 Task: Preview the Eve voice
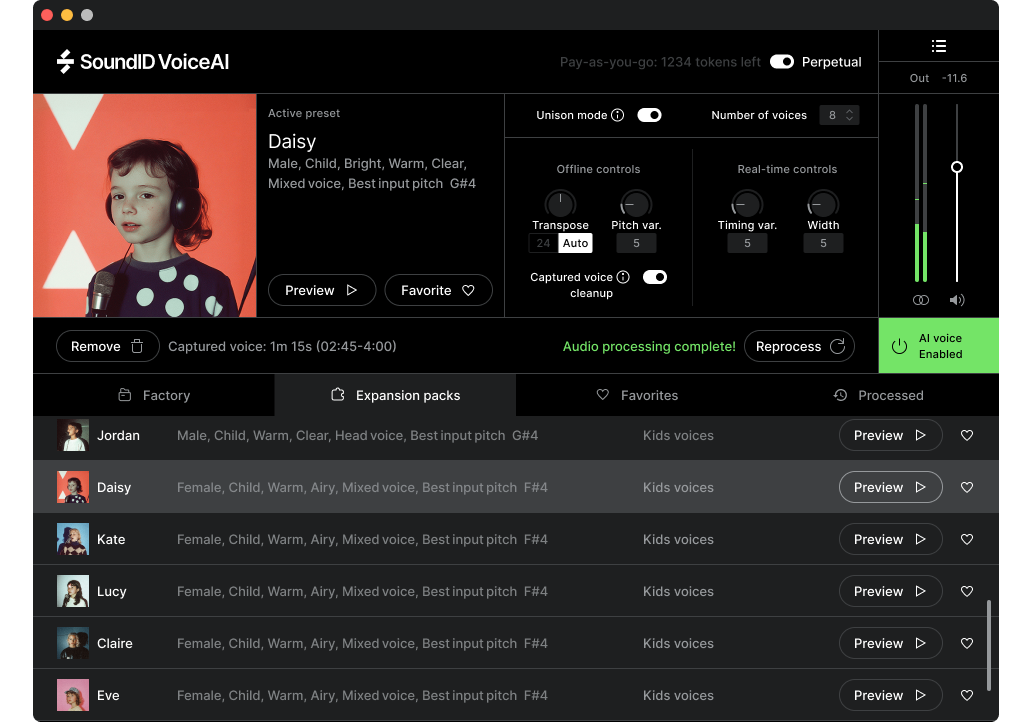(890, 696)
